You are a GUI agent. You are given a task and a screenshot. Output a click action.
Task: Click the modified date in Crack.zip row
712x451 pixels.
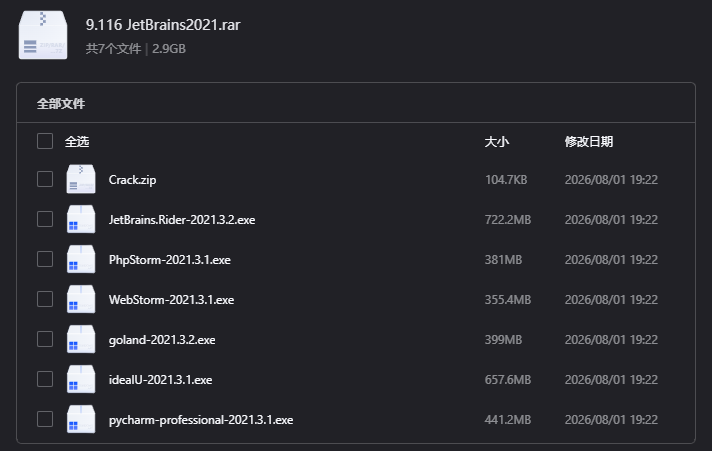pyautogui.click(x=611, y=180)
